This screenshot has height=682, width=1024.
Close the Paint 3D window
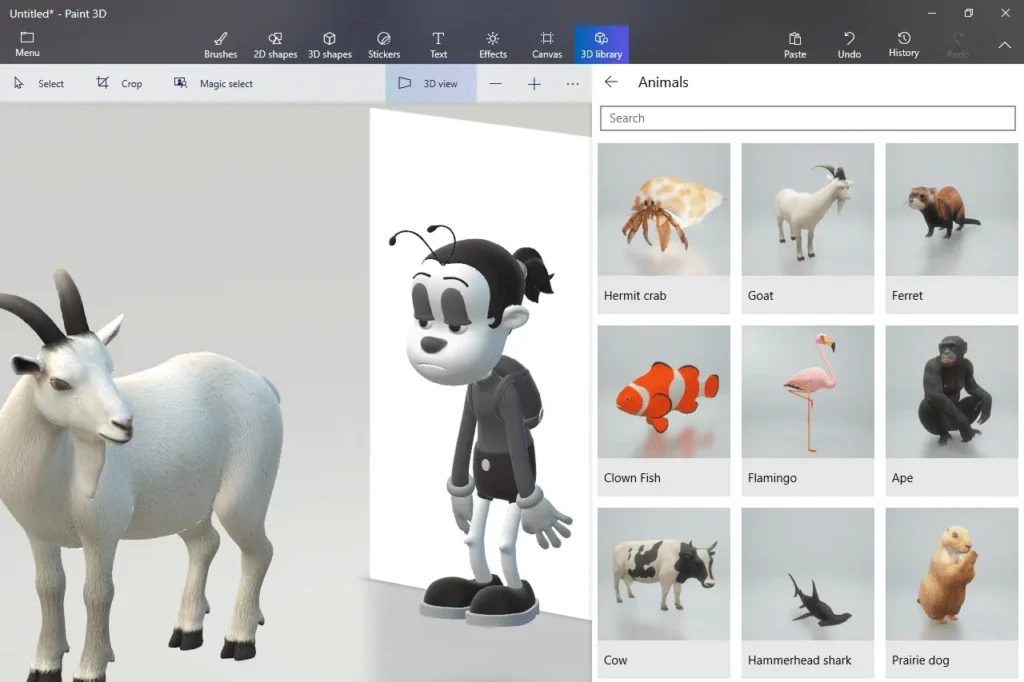click(1005, 13)
